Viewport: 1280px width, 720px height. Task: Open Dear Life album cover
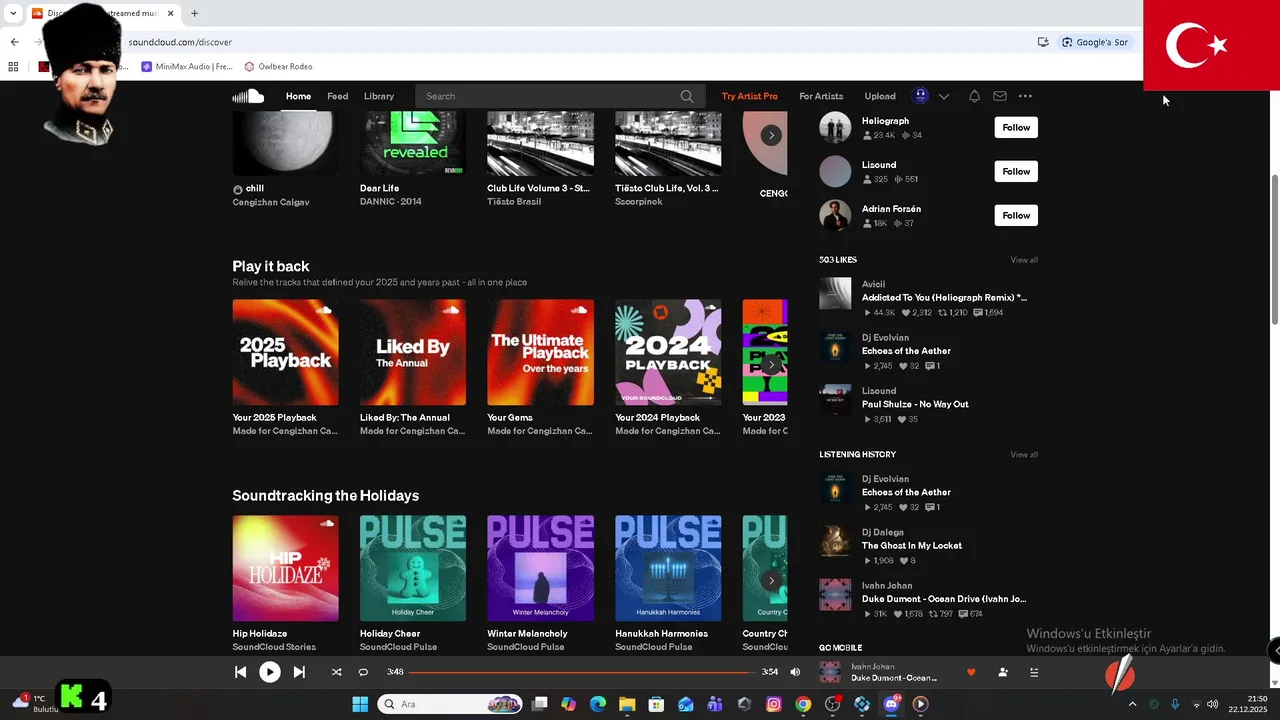click(x=413, y=144)
